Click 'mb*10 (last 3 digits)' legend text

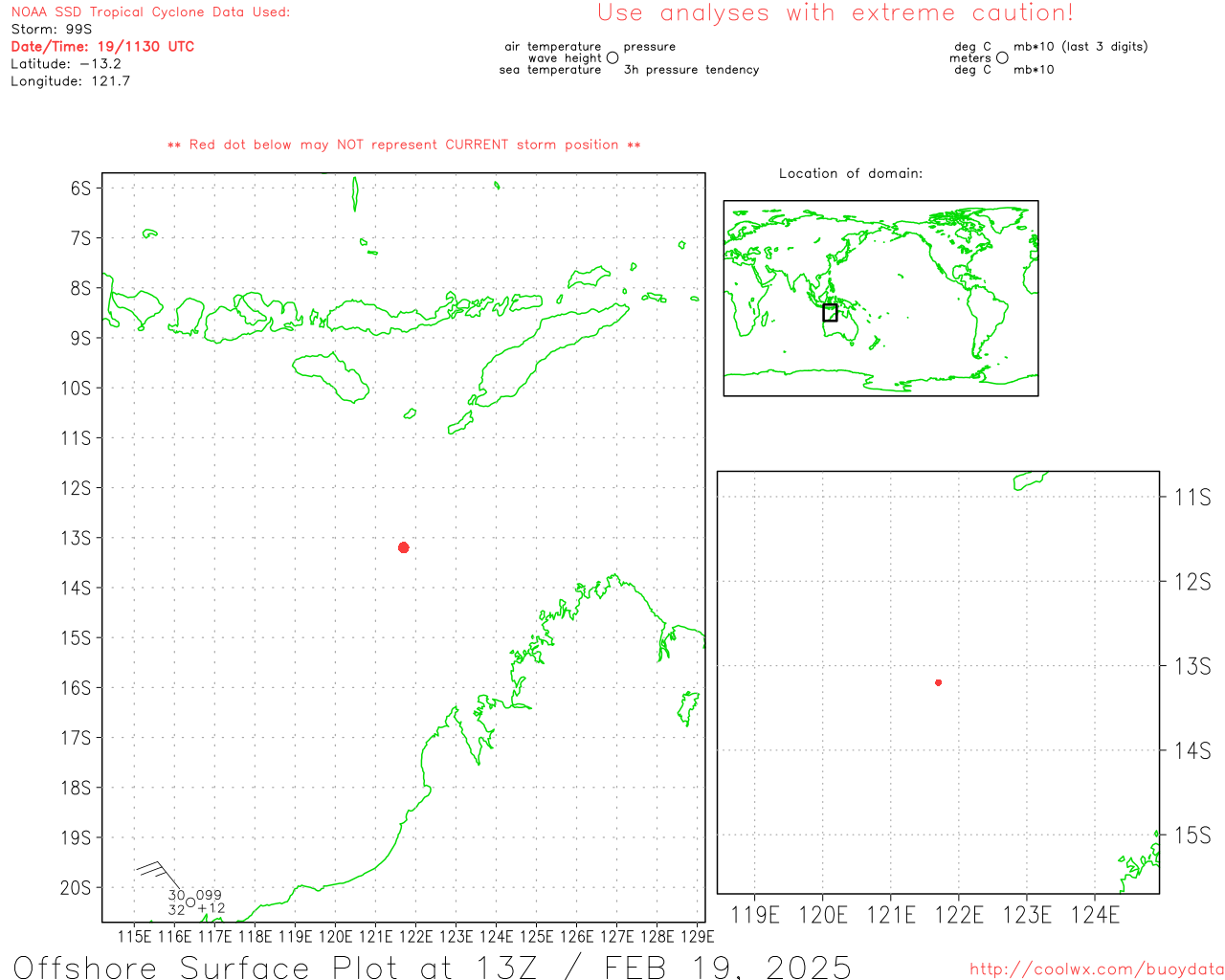(1080, 46)
